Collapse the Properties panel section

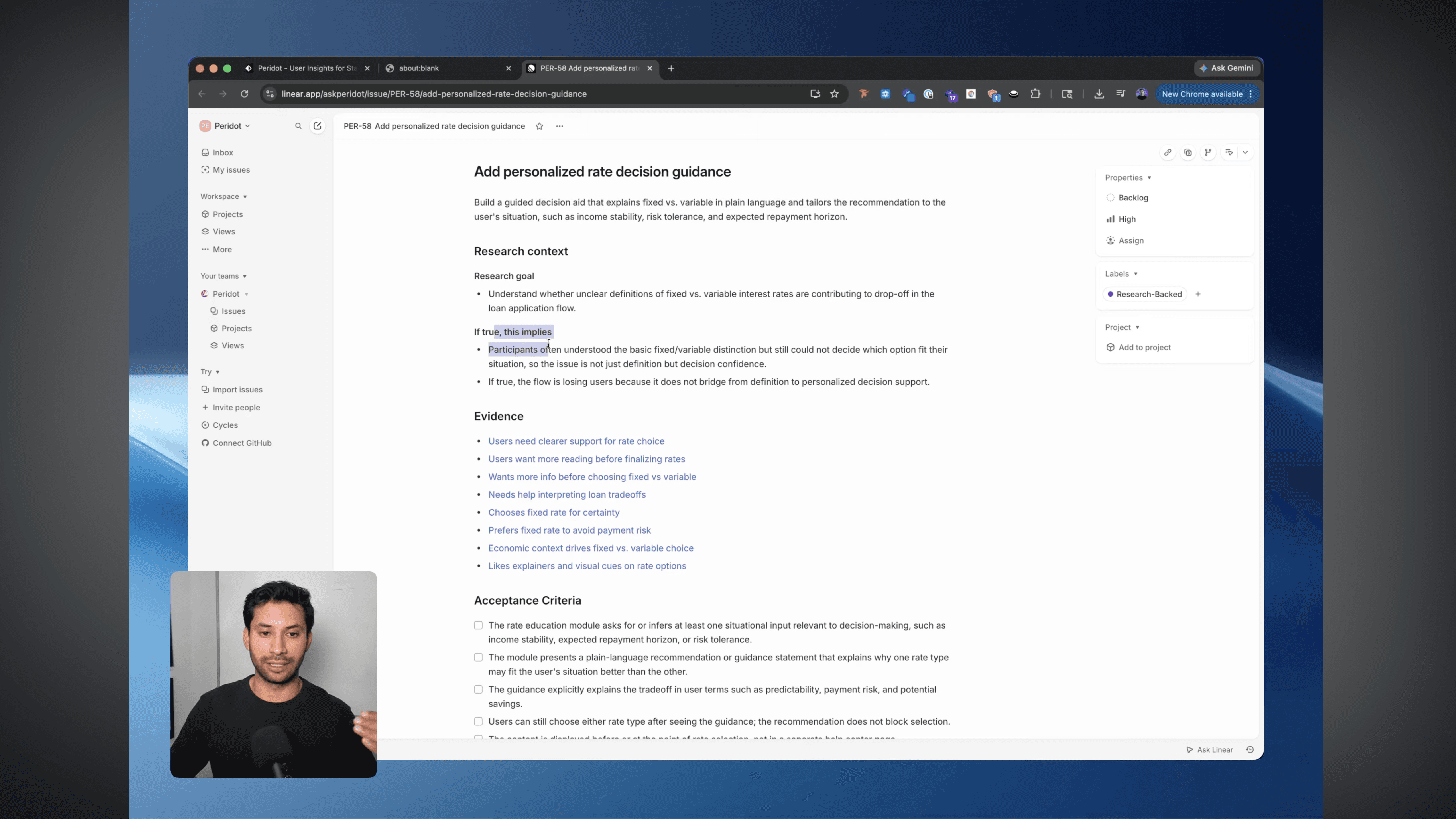tap(1128, 178)
